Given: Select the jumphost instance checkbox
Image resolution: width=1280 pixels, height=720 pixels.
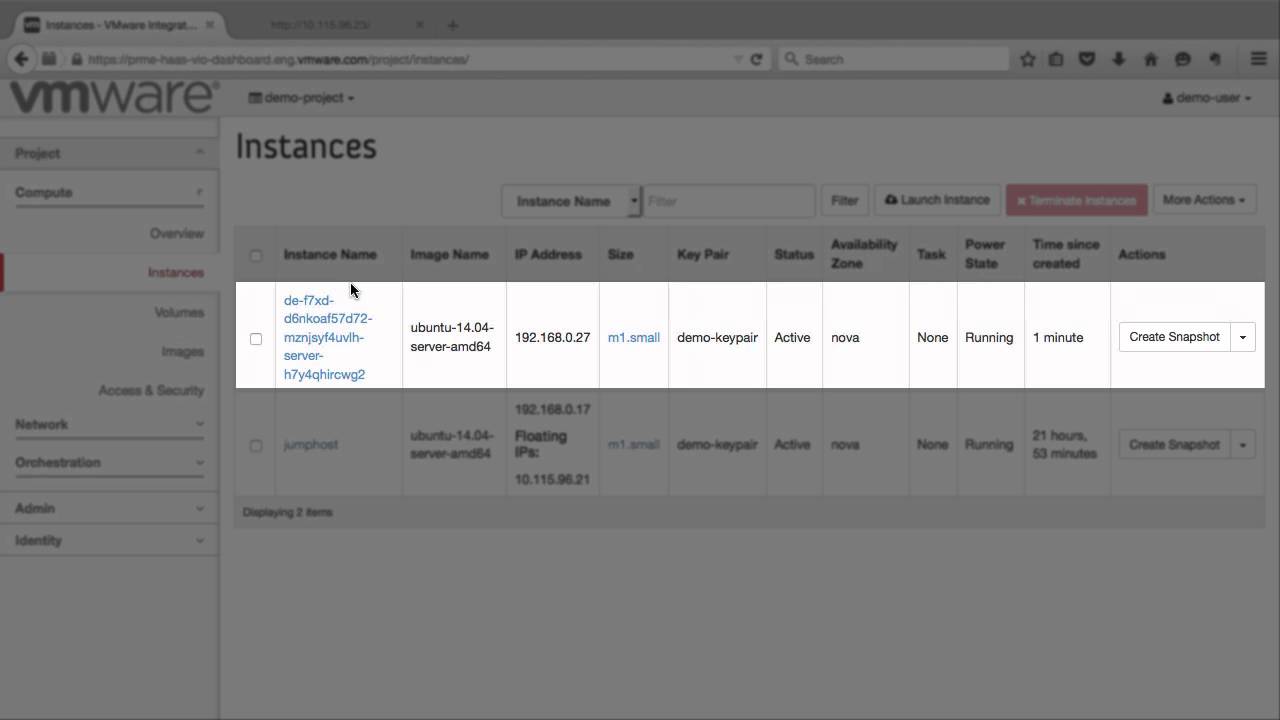Looking at the screenshot, I should click(x=256, y=445).
